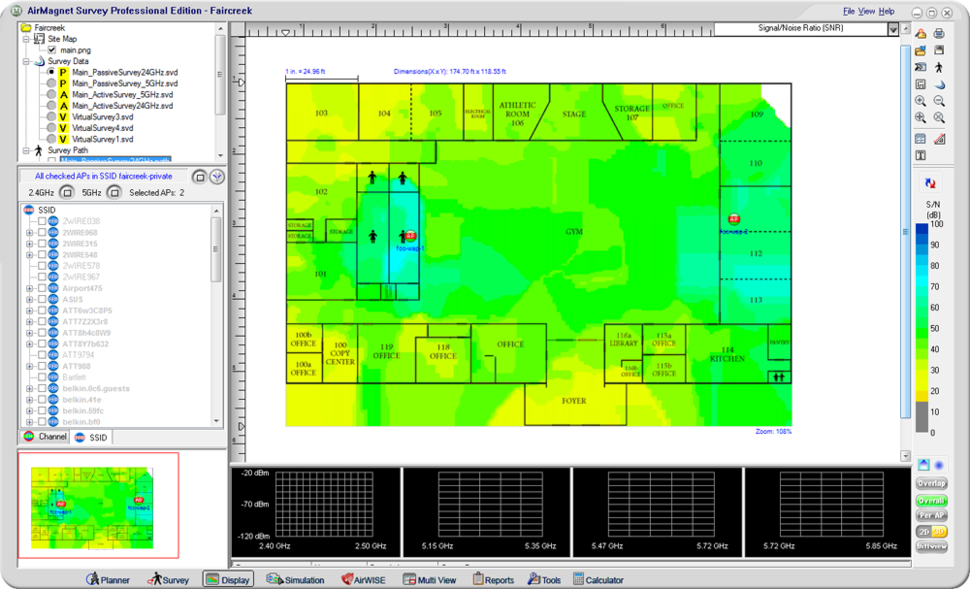Click the printer icon in right toolbar
The image size is (970, 589).
click(x=939, y=33)
